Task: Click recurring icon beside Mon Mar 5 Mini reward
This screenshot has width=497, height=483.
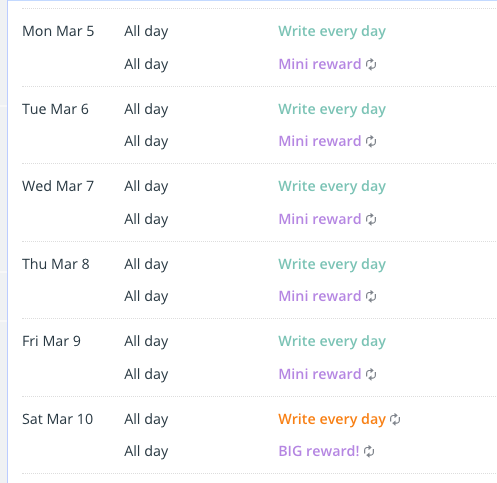Action: coord(371,64)
